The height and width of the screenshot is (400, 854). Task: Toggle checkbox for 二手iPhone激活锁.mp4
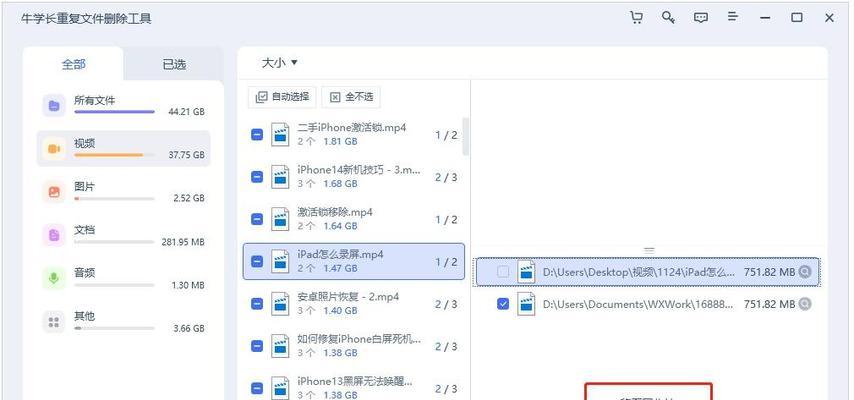[257, 135]
